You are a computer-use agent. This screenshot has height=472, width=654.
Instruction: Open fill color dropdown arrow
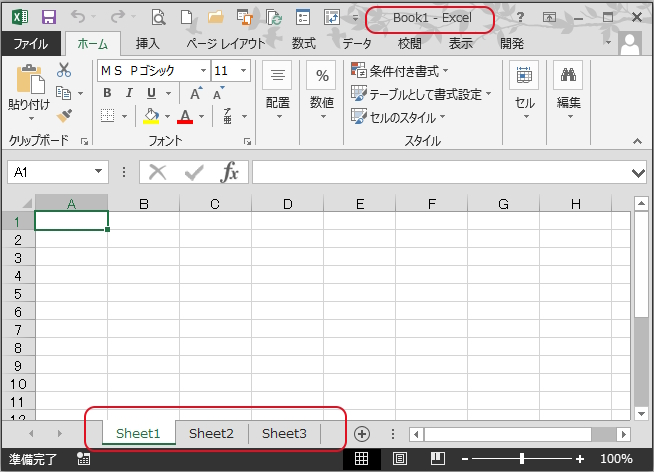pos(167,116)
